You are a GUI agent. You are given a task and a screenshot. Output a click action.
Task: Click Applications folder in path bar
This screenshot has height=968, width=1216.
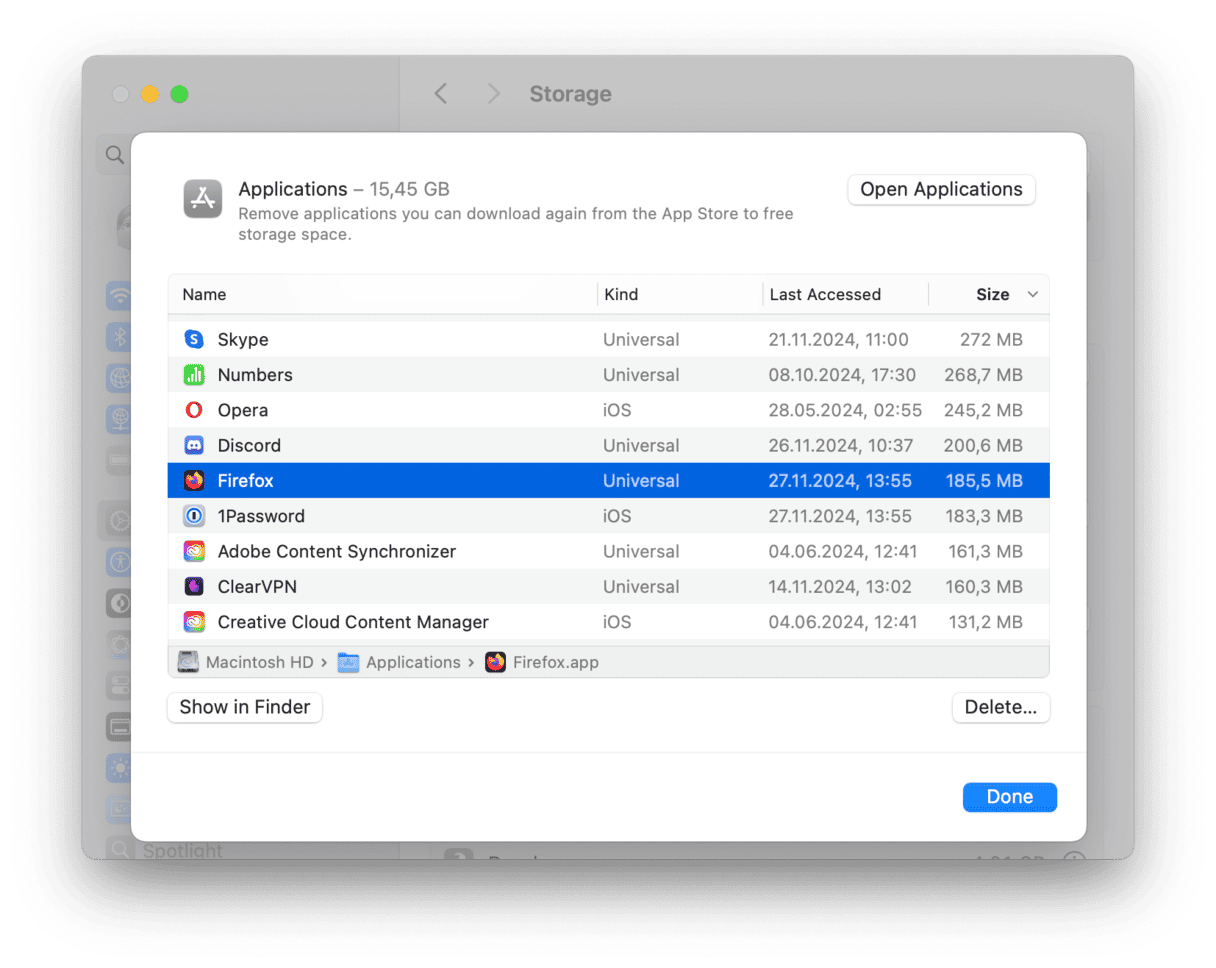[401, 662]
